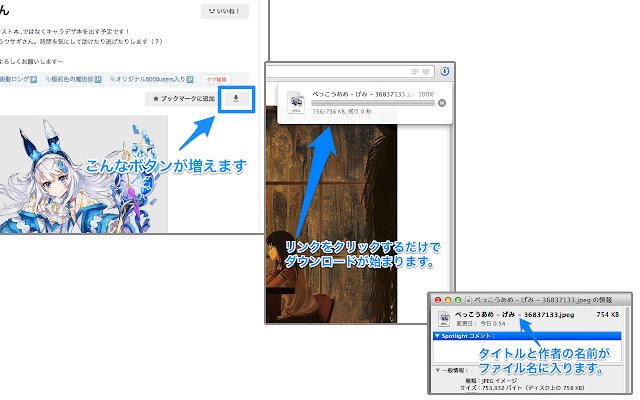The width and height of the screenshot is (640, 400).
Task: Minimize info window with yellow button
Action: pyautogui.click(x=448, y=300)
